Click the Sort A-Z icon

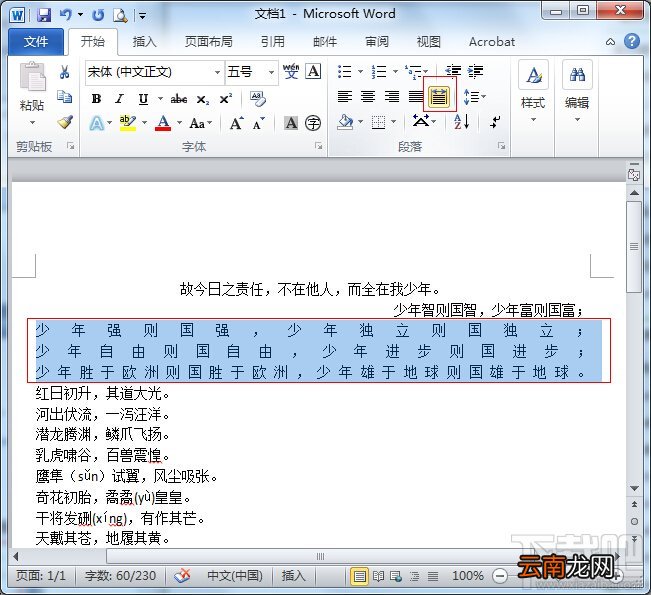click(x=462, y=122)
